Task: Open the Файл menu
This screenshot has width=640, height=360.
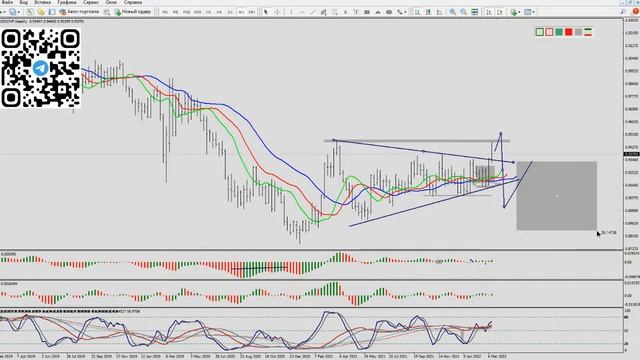Action: [x=7, y=2]
